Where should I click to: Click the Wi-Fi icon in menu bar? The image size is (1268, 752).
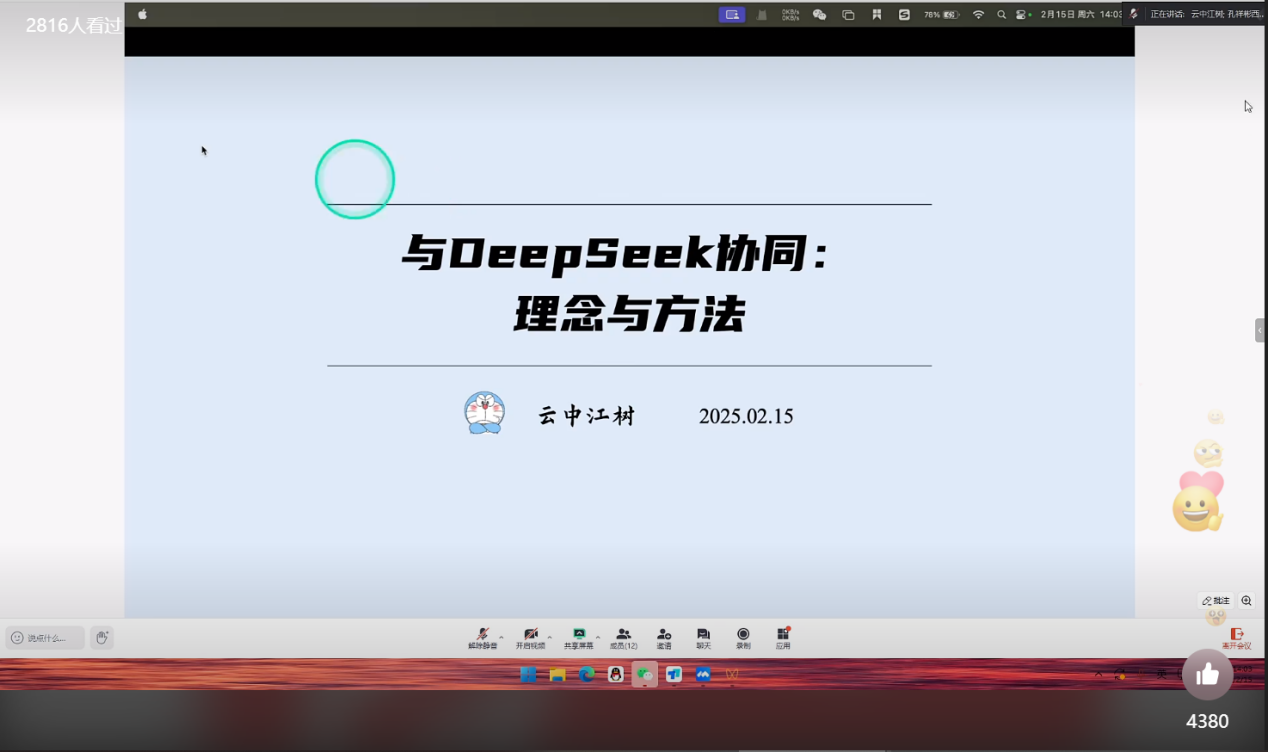click(x=978, y=15)
